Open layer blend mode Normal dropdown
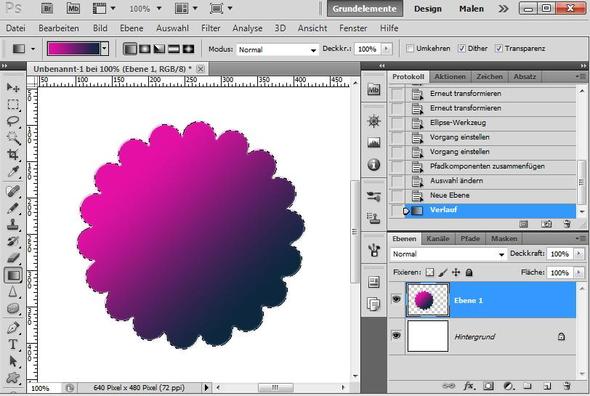The width and height of the screenshot is (590, 396). (448, 254)
